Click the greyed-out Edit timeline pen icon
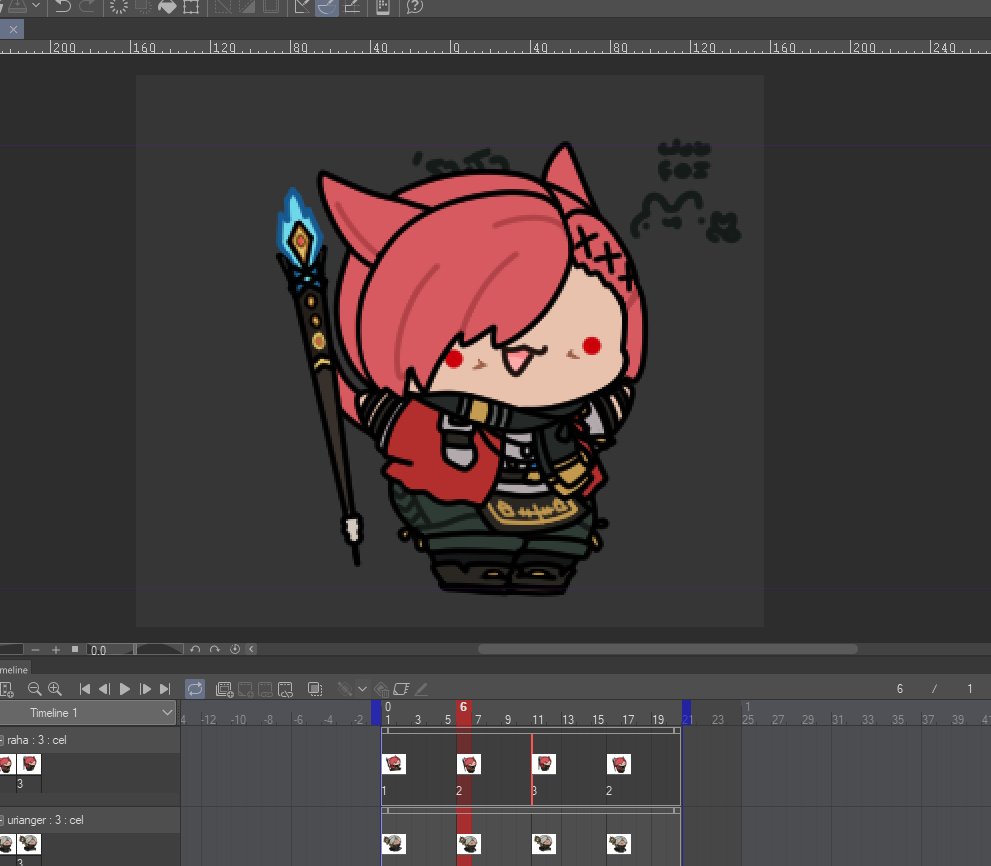 (x=421, y=689)
